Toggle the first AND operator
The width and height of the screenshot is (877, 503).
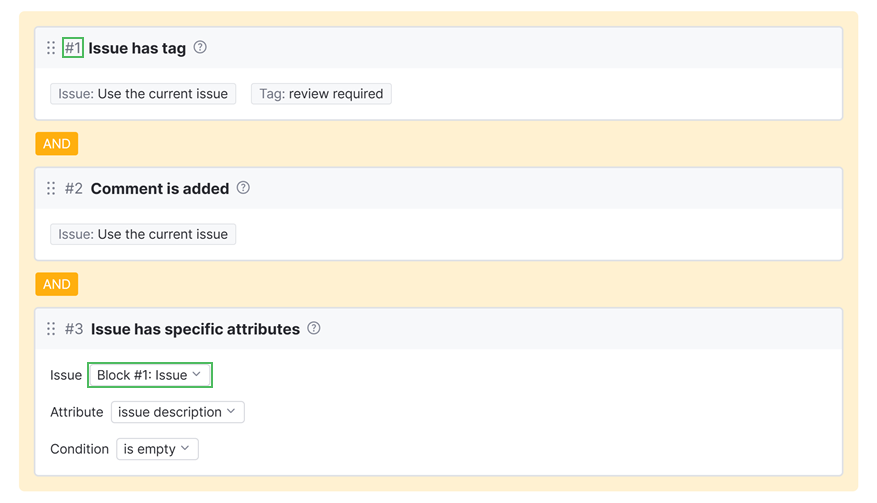pyautogui.click(x=57, y=144)
